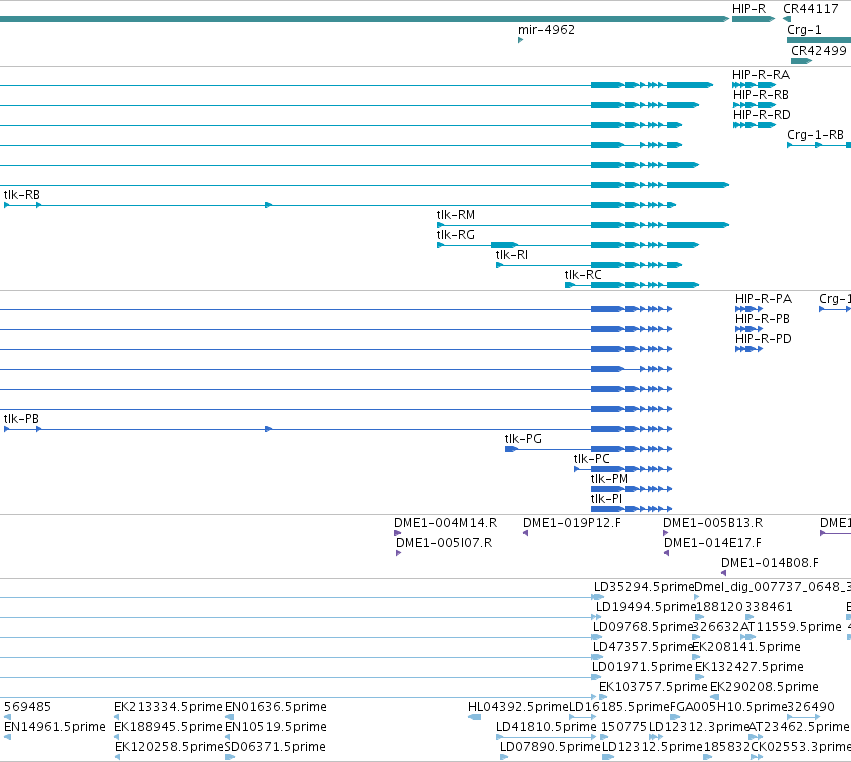Click the AT11559.5prime EST label

click(790, 627)
